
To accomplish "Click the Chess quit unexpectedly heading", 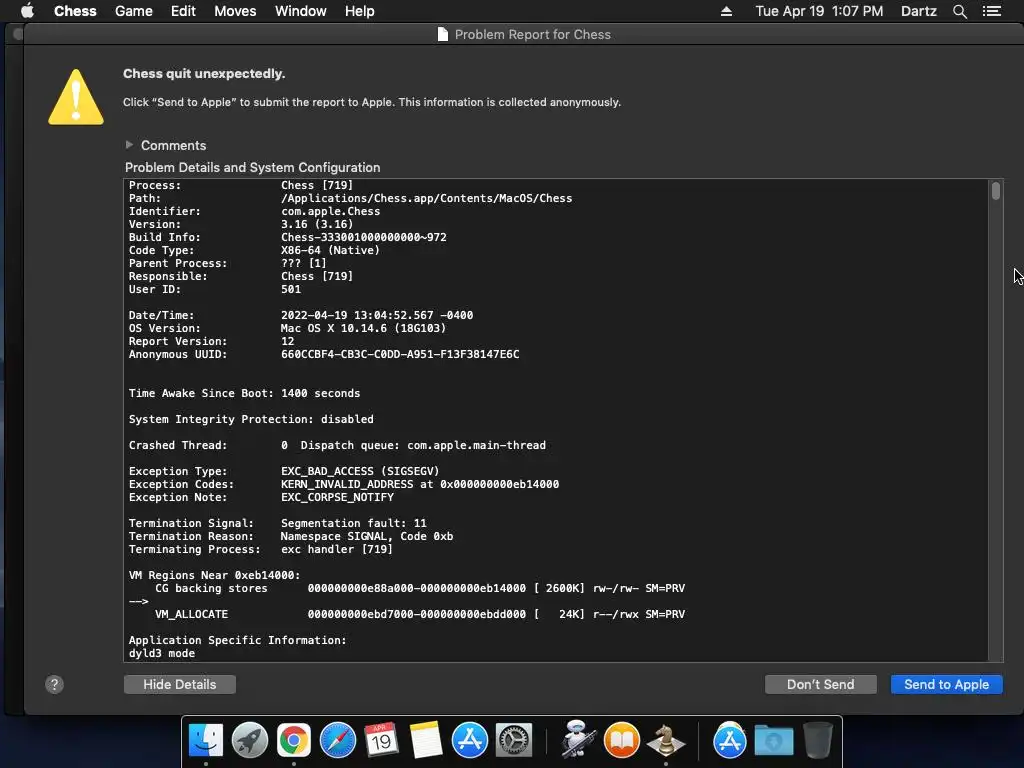I will coord(204,73).
